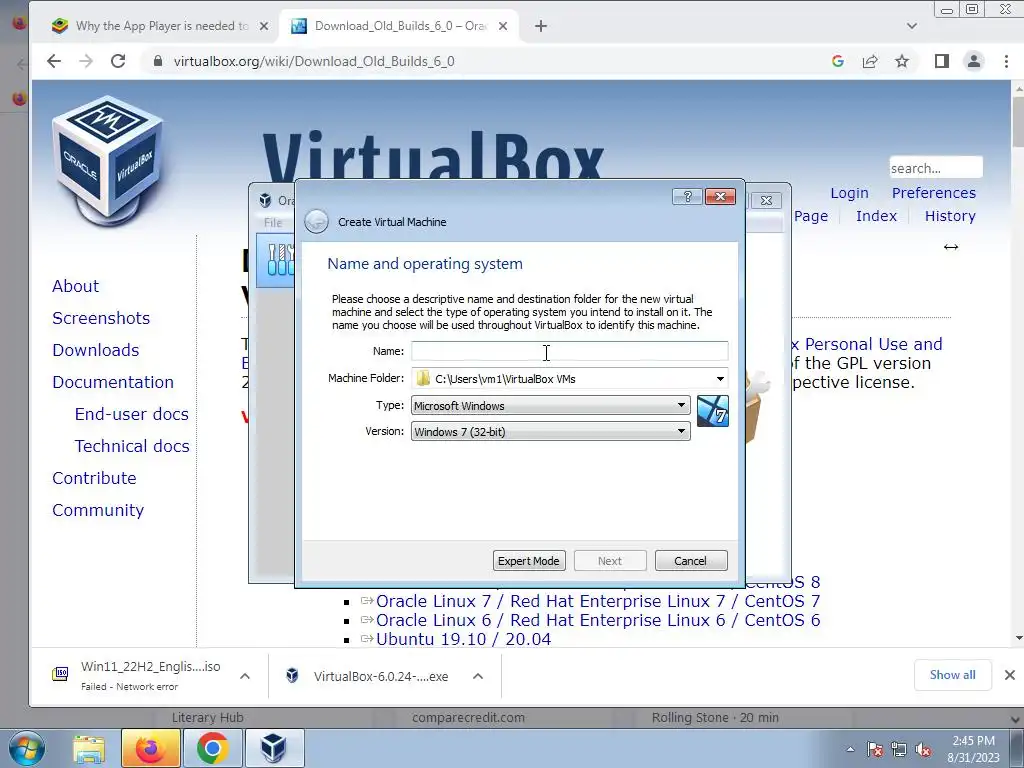Viewport: 1024px width, 768px height.
Task: Open the Oracle Linux 7 download link
Action: (x=598, y=601)
